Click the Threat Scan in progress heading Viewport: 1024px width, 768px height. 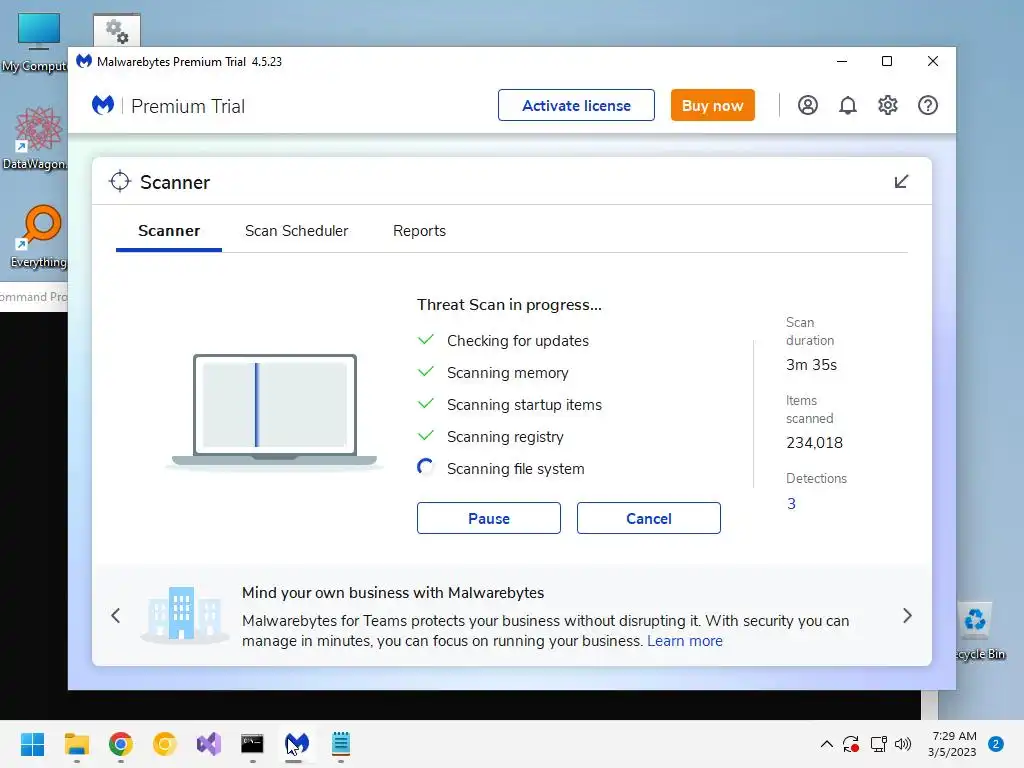point(509,305)
